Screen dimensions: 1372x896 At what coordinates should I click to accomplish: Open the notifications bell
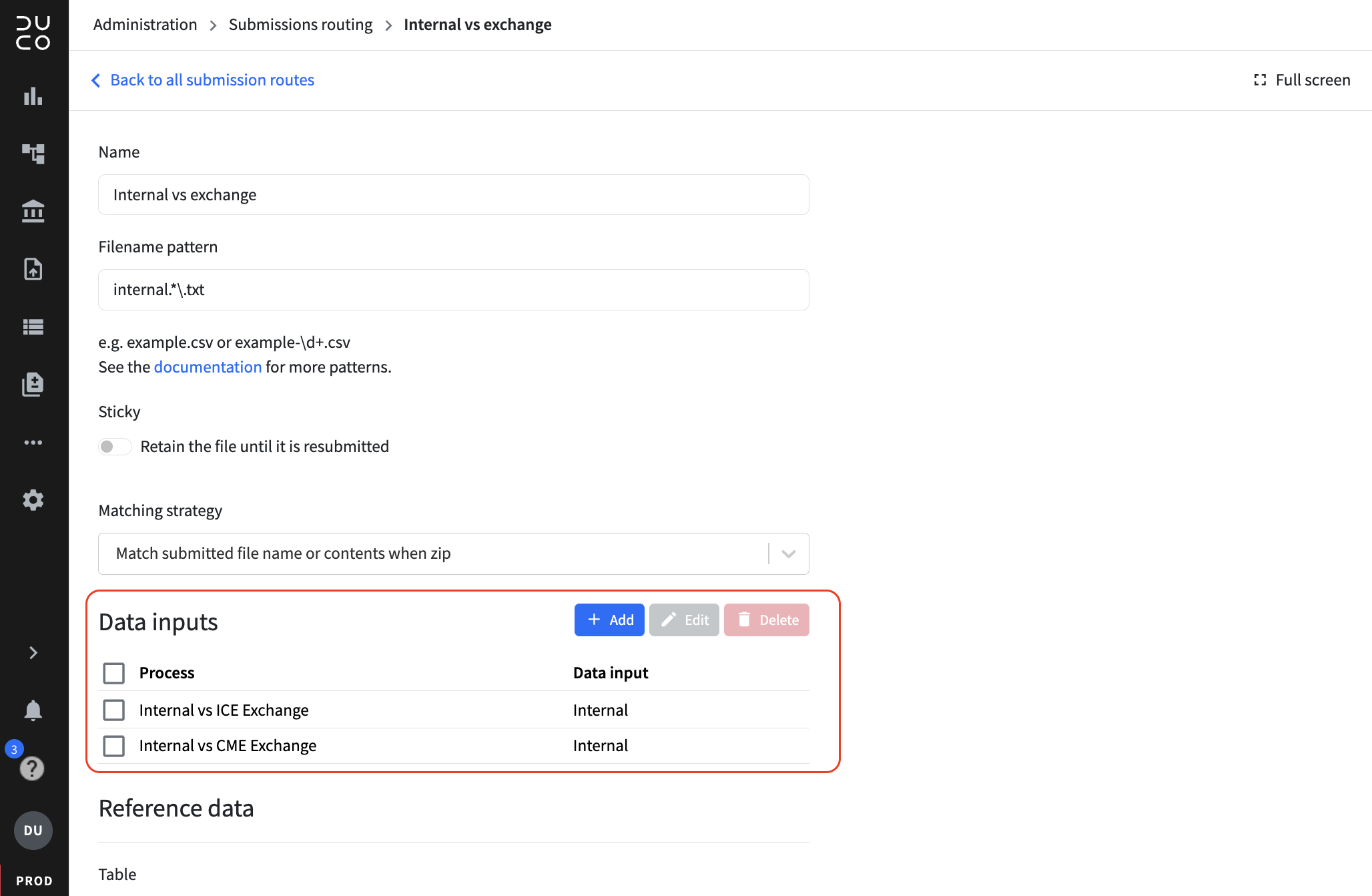tap(33, 710)
